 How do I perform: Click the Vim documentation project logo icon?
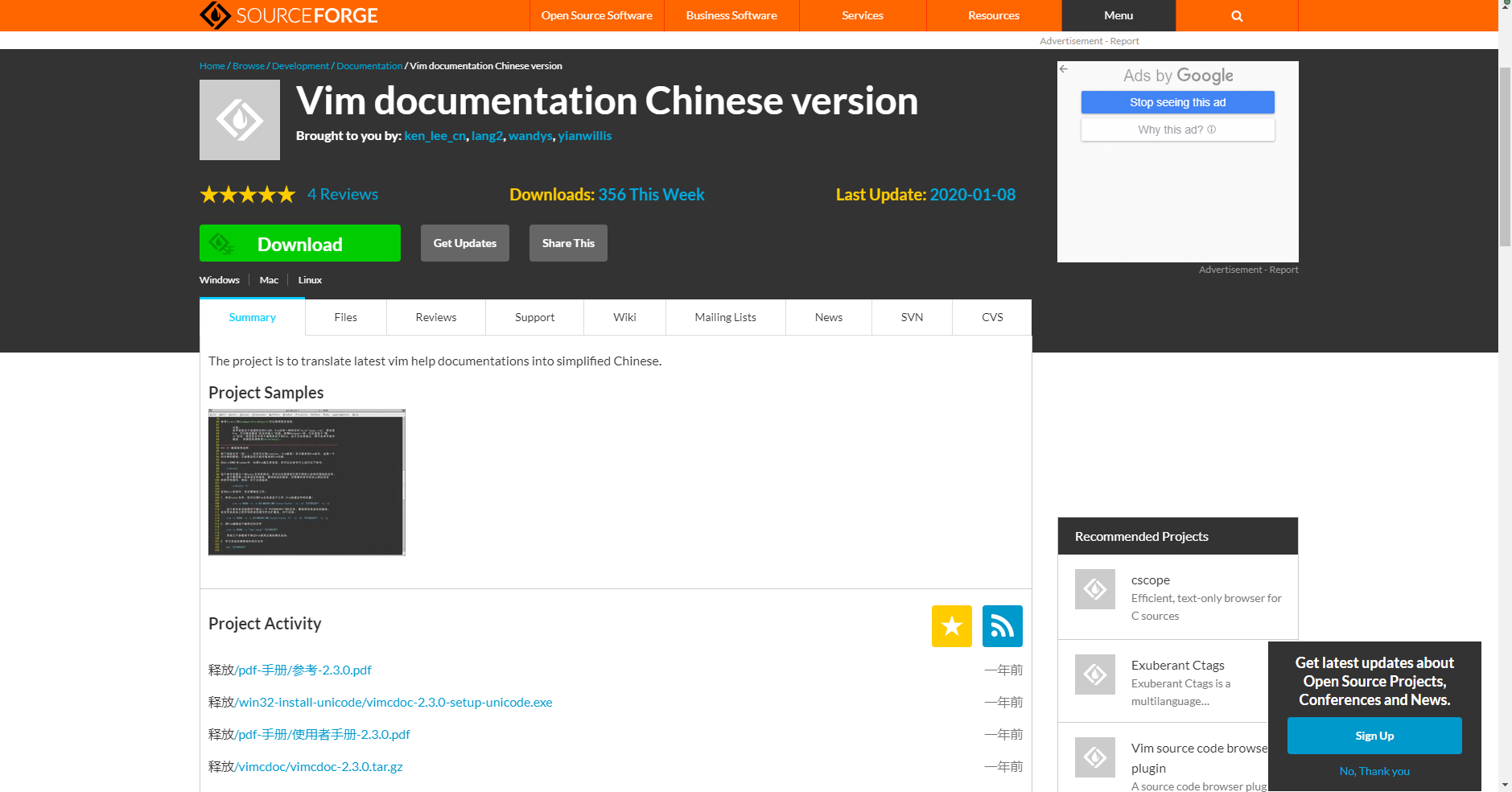[x=240, y=120]
